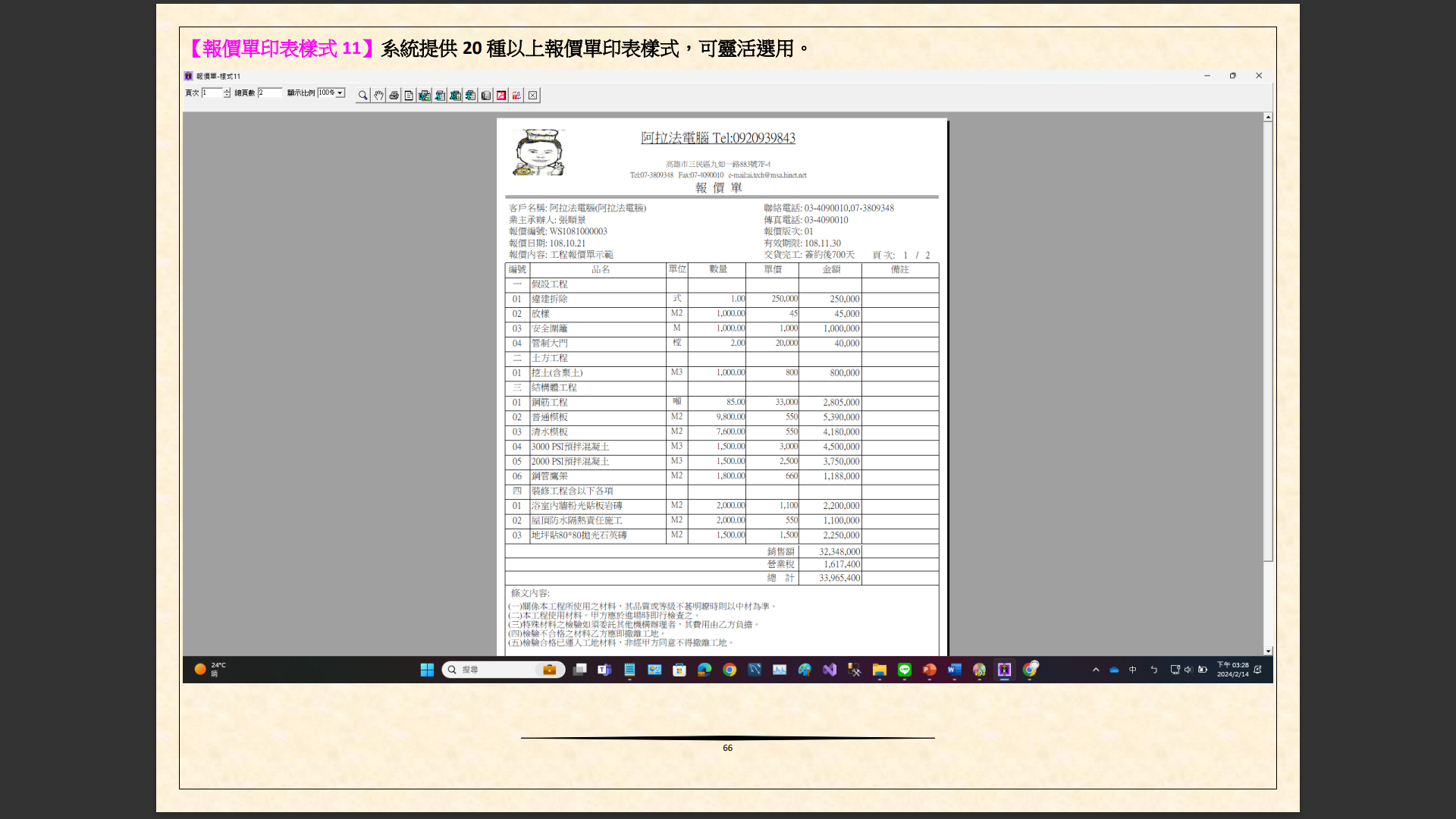Click the printer icon to print report
The width and height of the screenshot is (1456, 819).
(x=394, y=96)
